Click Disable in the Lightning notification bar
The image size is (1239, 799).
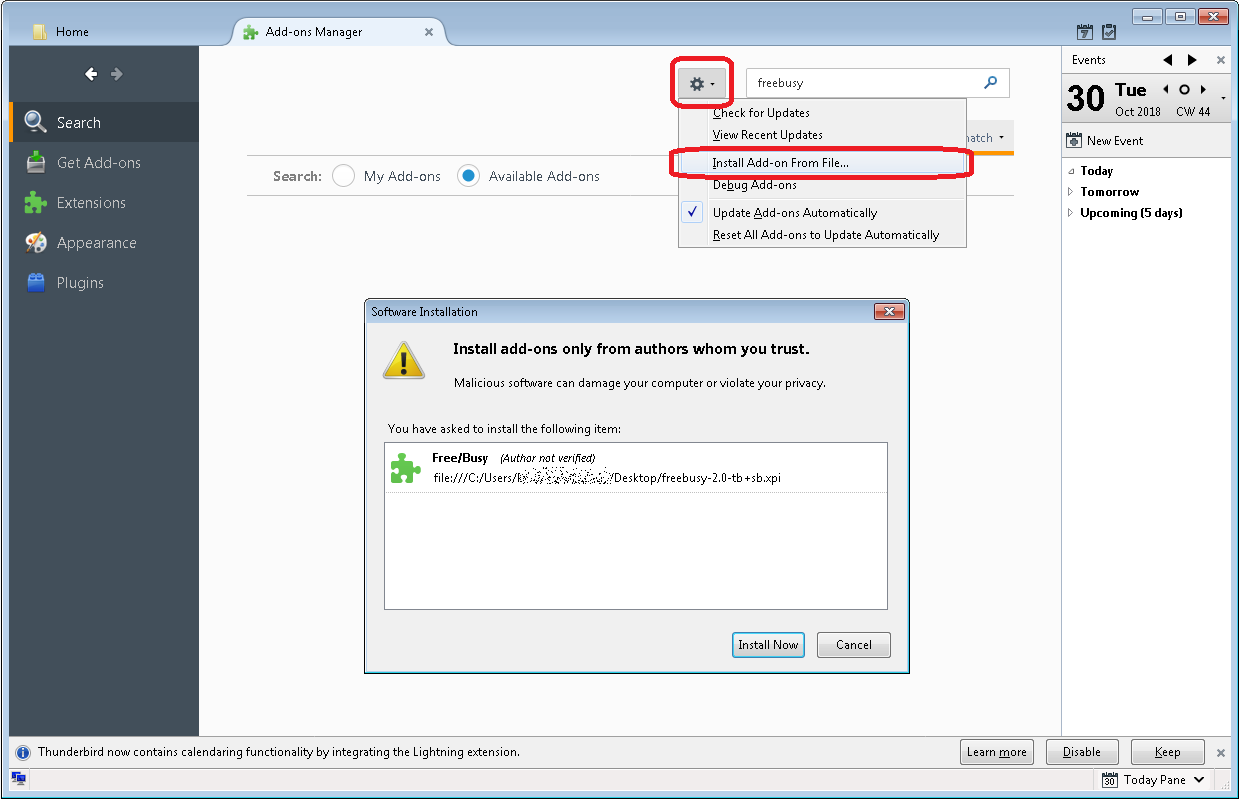[1082, 752]
